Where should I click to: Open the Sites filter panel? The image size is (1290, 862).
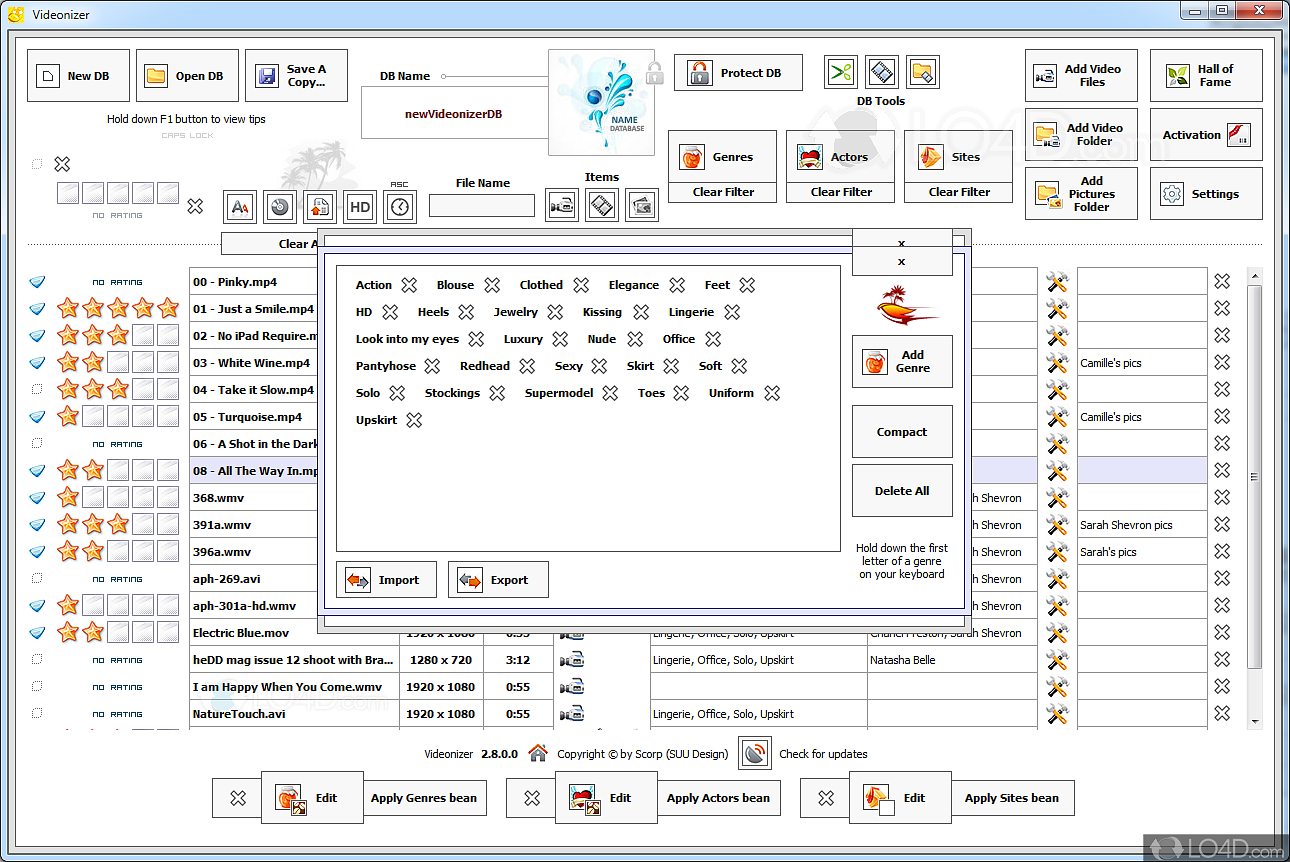pos(958,157)
